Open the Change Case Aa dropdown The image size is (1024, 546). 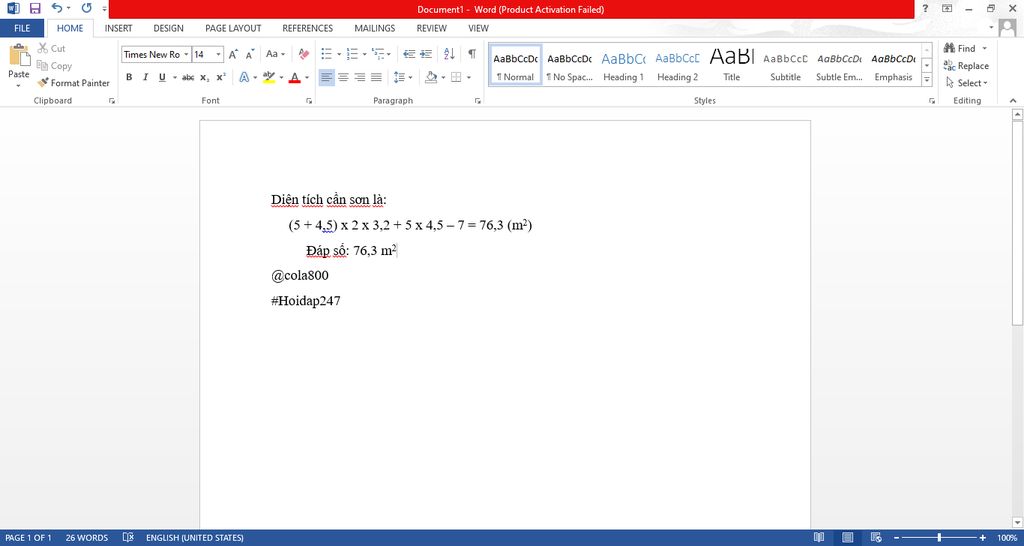[276, 54]
